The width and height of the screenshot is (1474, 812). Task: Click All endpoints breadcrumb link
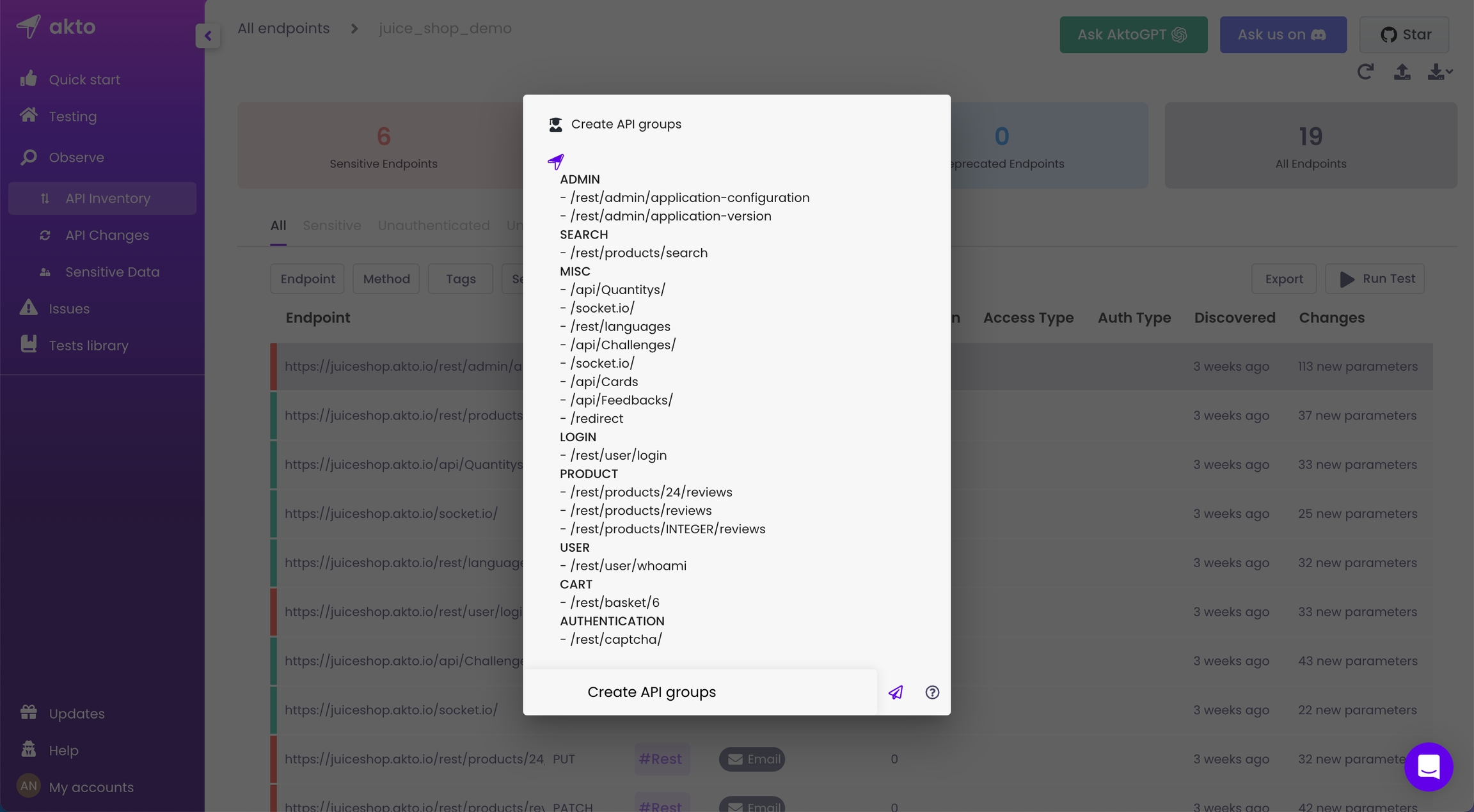tap(283, 29)
